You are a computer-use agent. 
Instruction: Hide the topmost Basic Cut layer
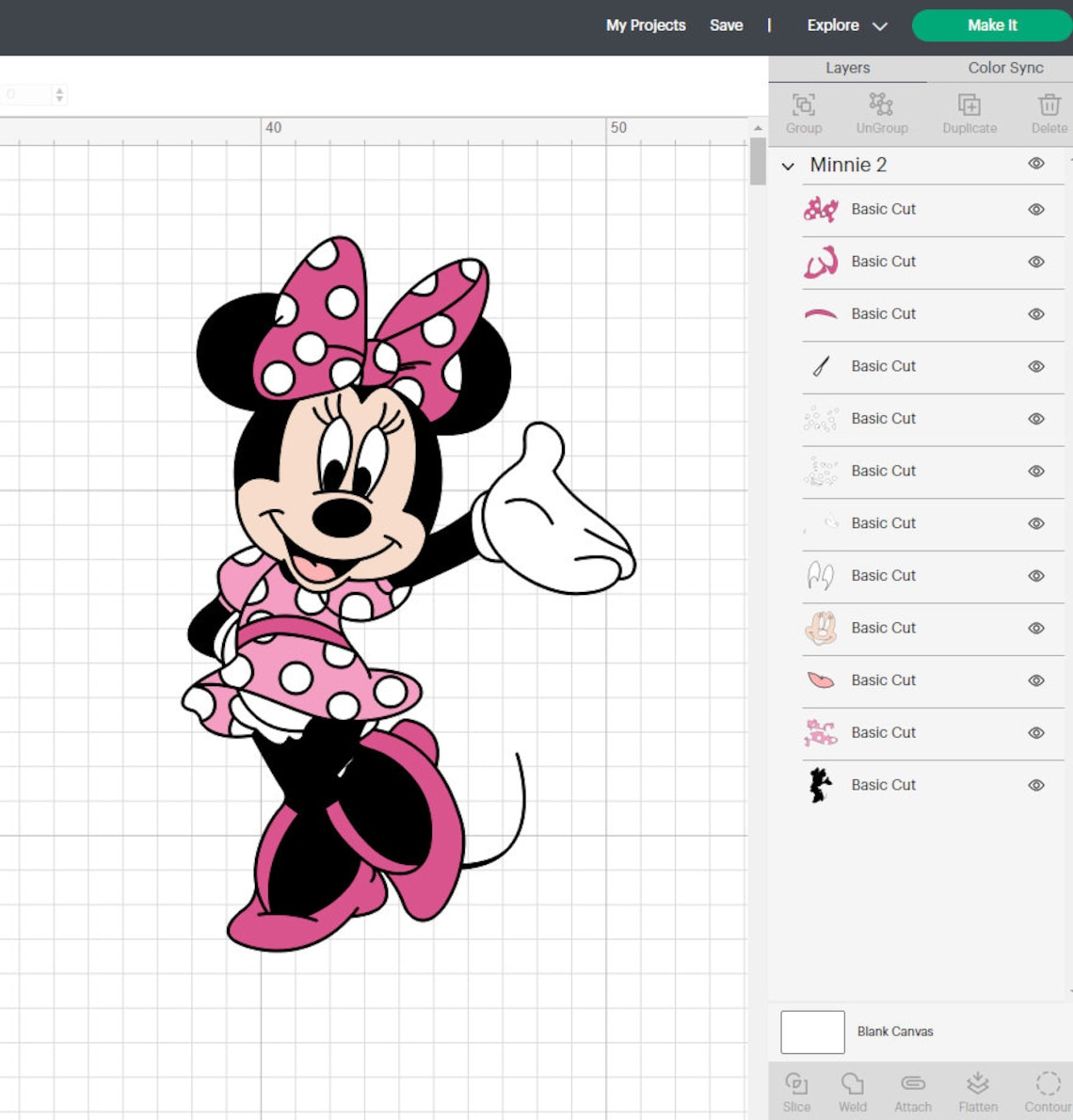coord(1036,209)
